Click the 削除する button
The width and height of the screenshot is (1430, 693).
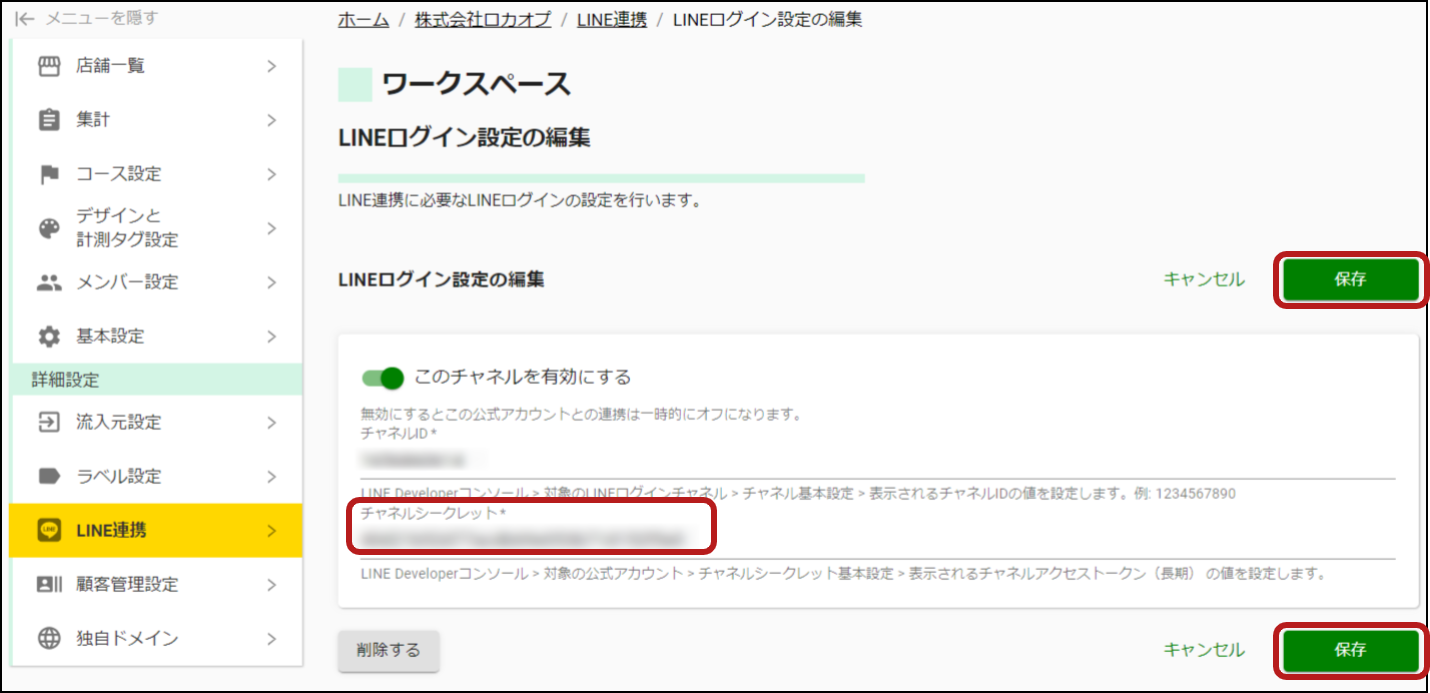click(389, 650)
